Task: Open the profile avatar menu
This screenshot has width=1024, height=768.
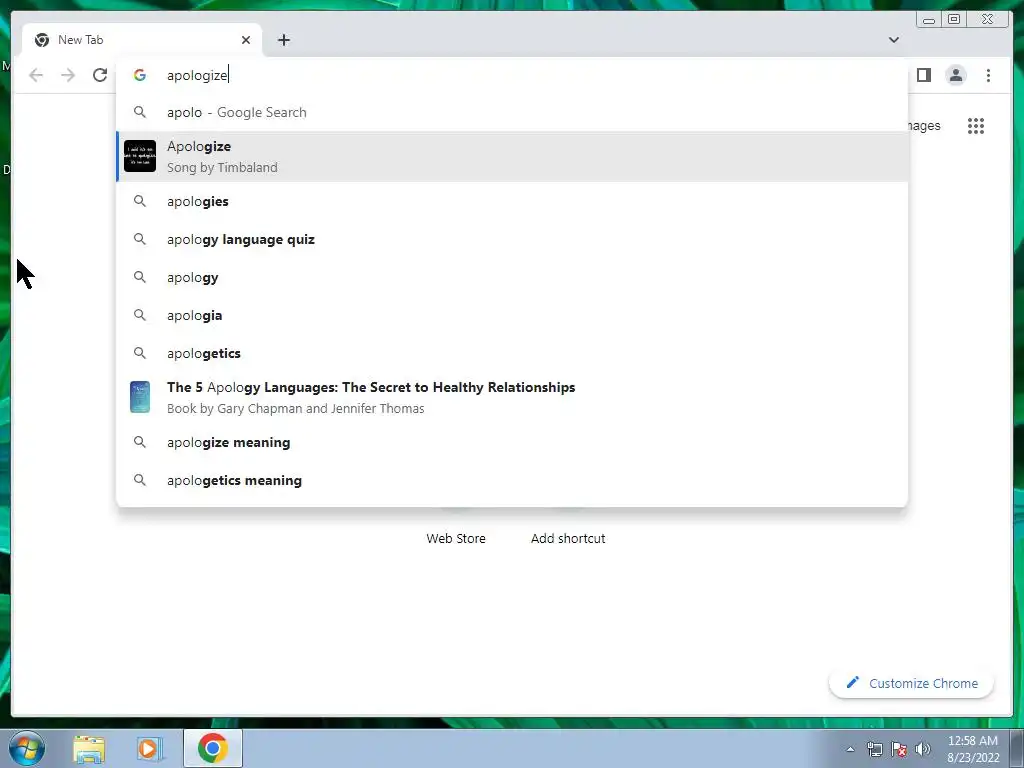Action: pos(955,75)
